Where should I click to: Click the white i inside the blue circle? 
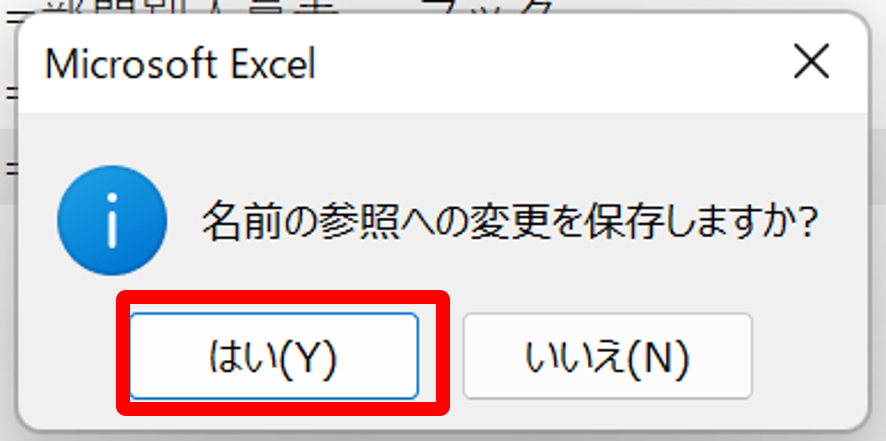click(x=112, y=220)
